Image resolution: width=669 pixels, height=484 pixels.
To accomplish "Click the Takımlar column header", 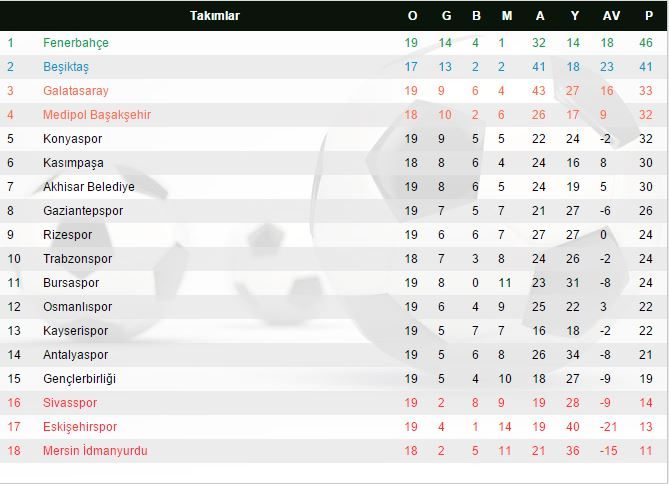I will (x=215, y=16).
